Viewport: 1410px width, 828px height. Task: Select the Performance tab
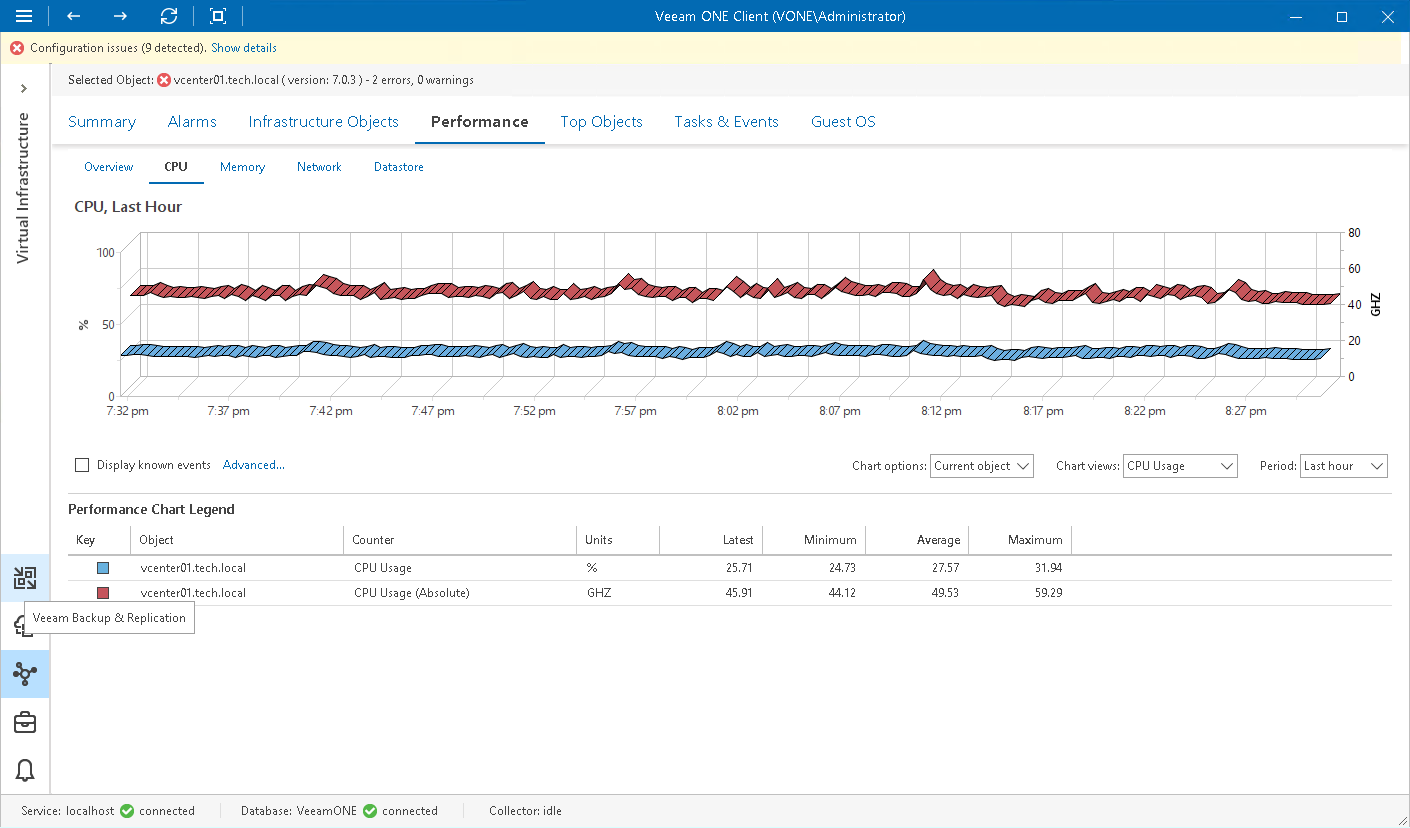coord(480,122)
